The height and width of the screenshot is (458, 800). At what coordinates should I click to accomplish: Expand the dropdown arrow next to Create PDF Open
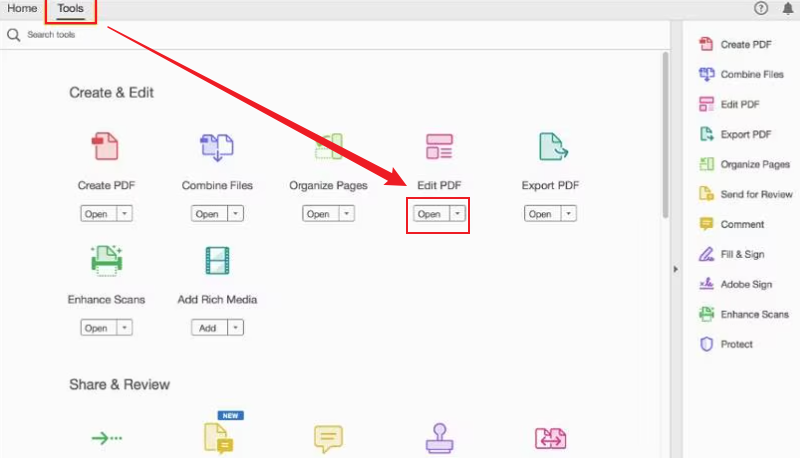click(x=124, y=213)
